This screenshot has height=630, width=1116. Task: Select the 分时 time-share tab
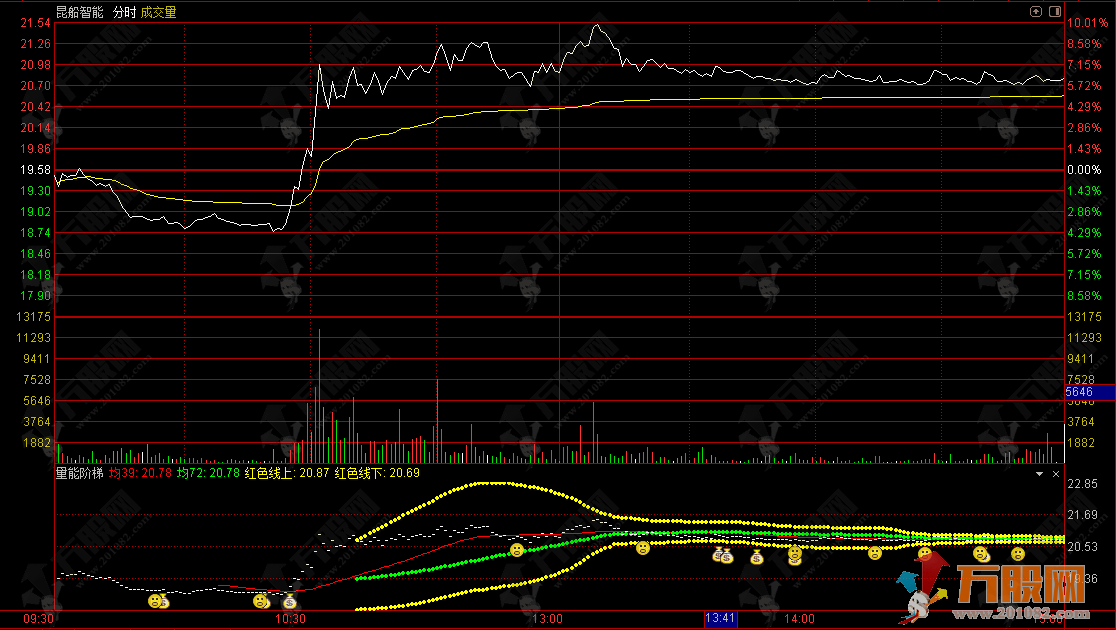(x=124, y=12)
